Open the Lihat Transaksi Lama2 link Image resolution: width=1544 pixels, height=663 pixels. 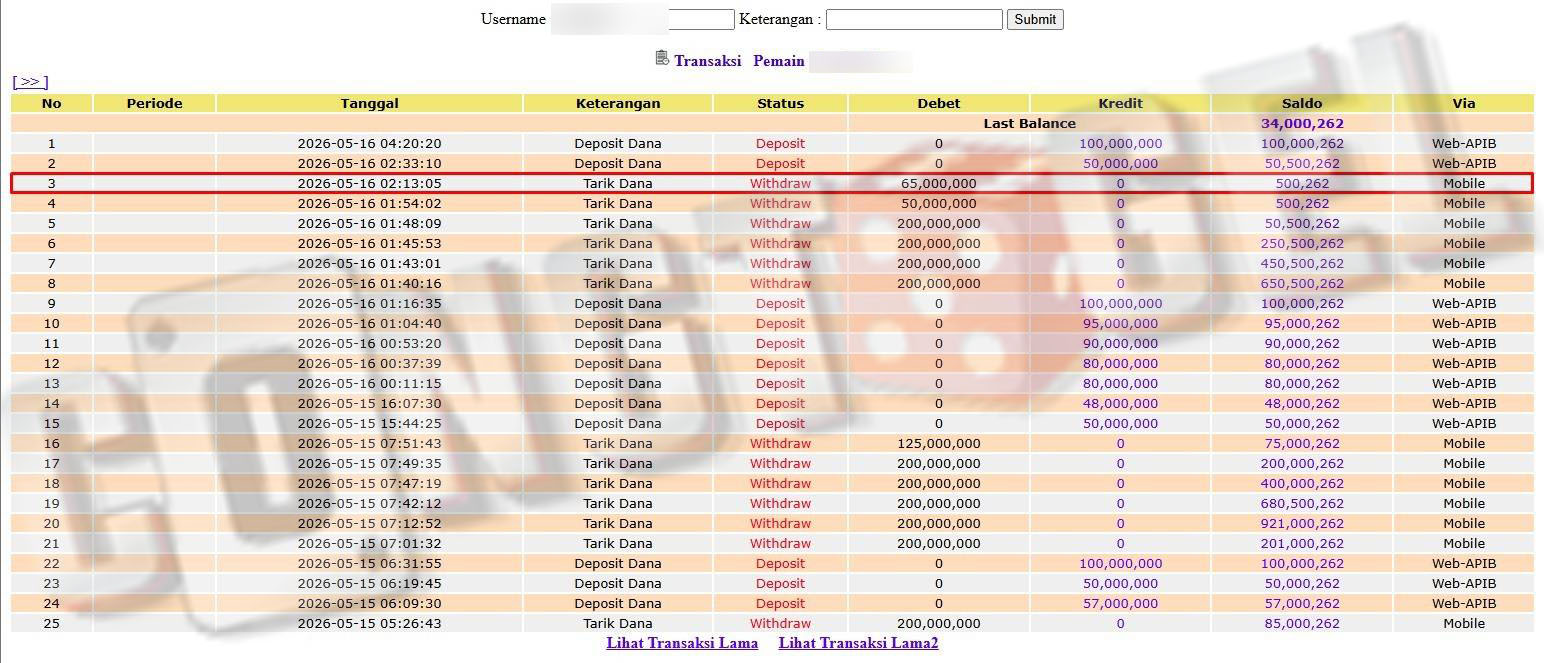(858, 643)
